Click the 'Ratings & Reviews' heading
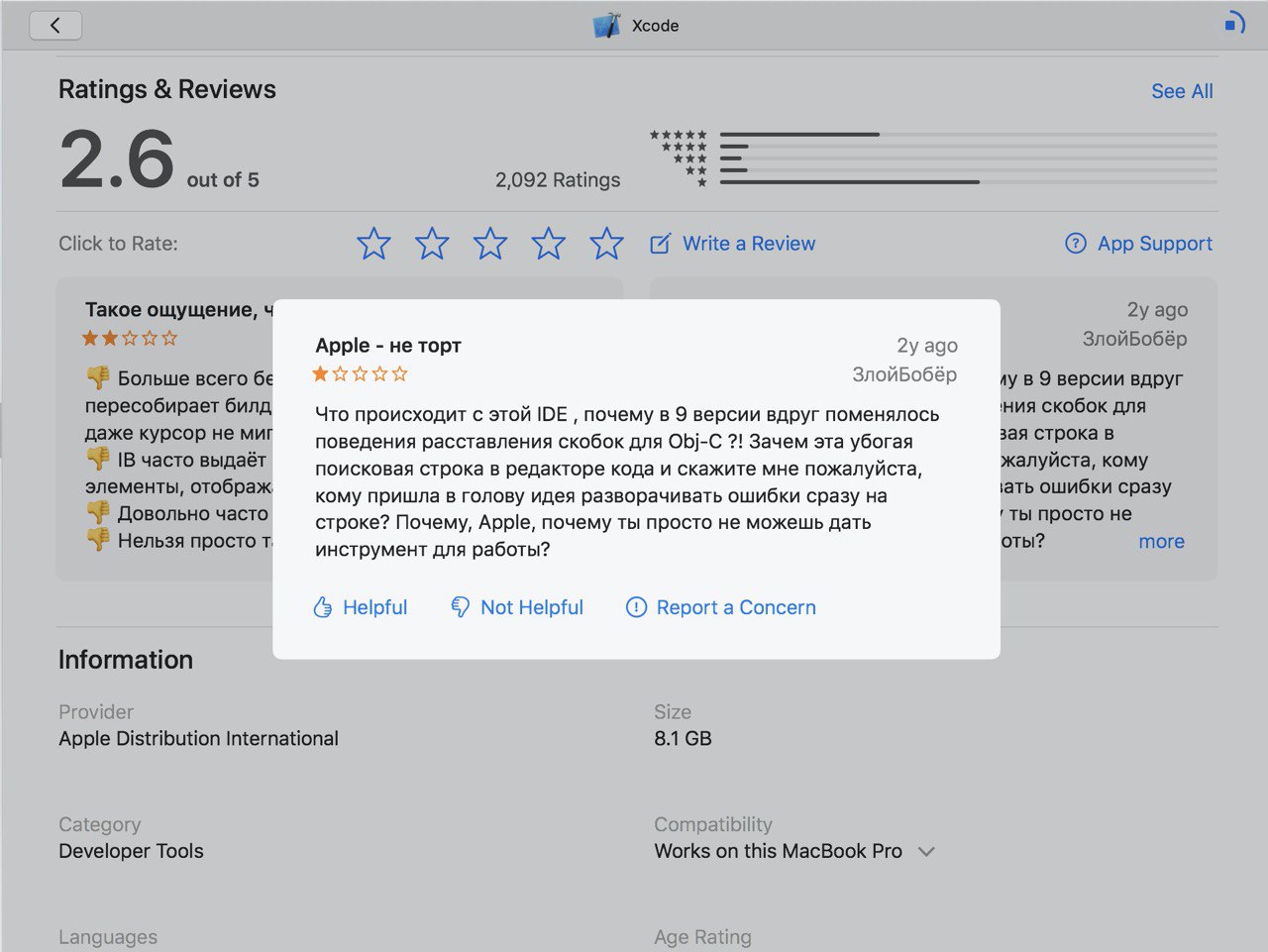 pos(167,89)
